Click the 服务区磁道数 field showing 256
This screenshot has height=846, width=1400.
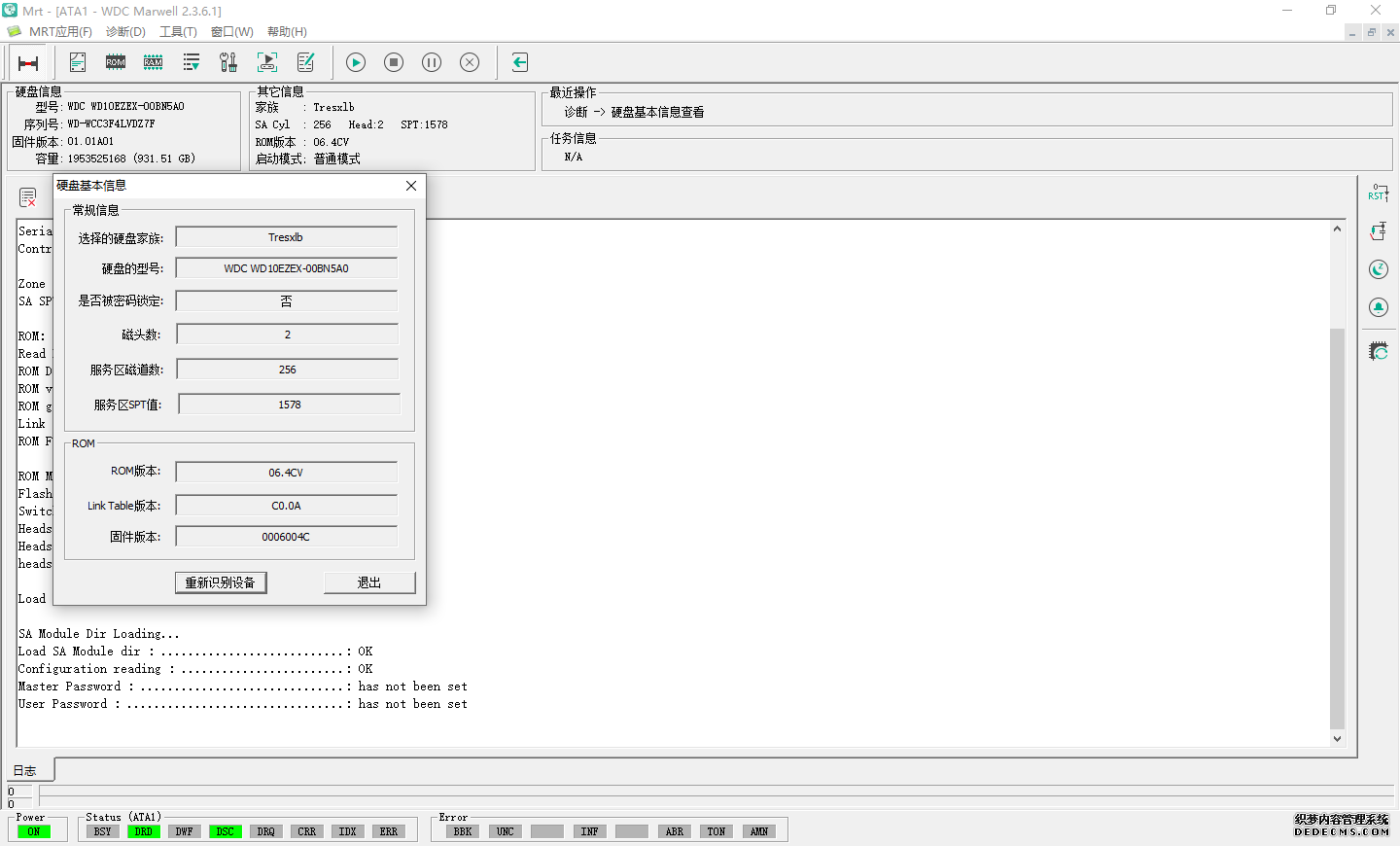pyautogui.click(x=287, y=370)
